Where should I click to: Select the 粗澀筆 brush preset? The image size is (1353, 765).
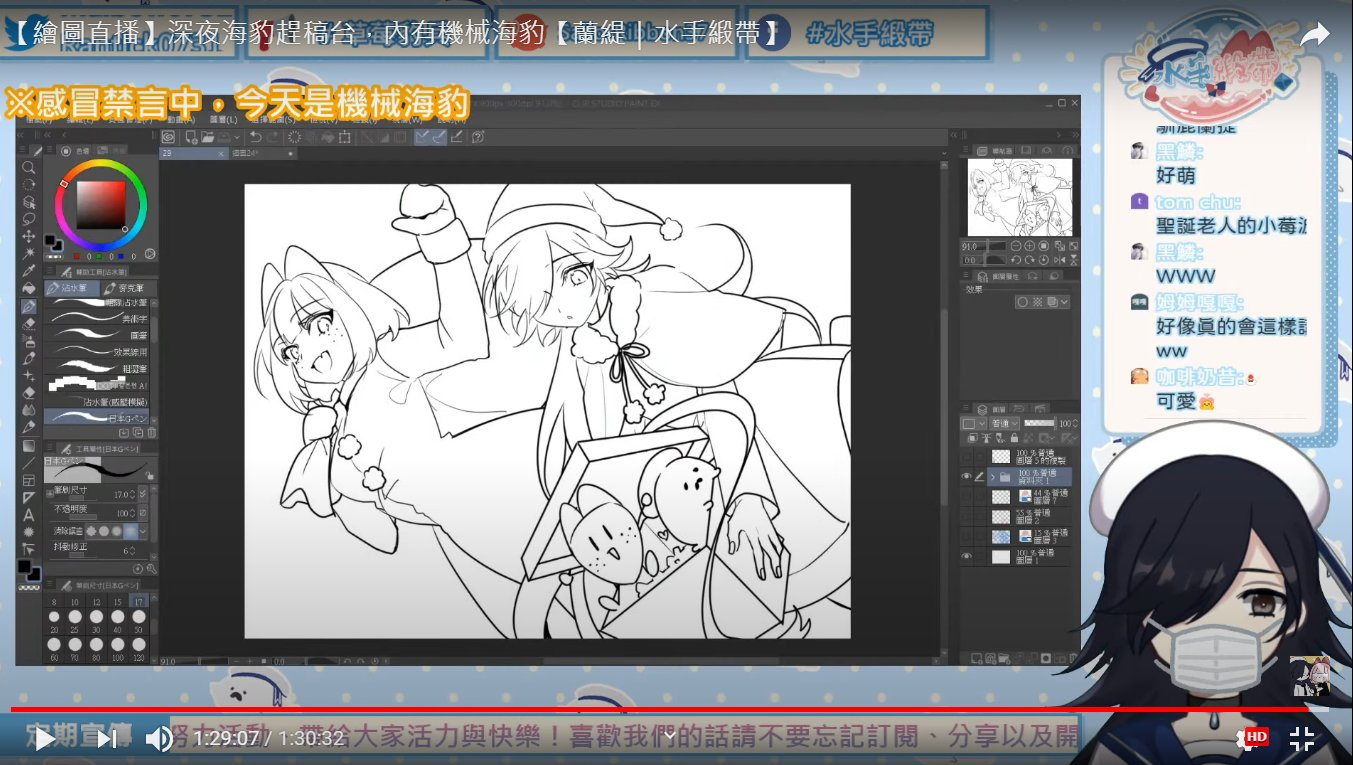(x=94, y=367)
